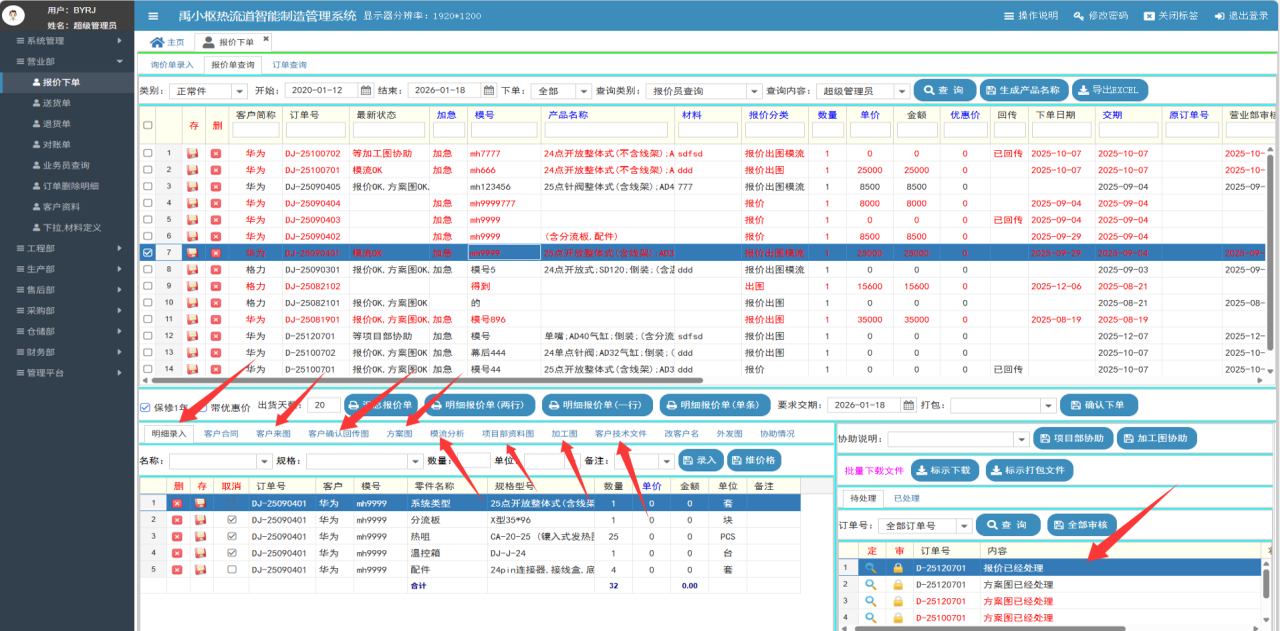1280x631 pixels.
Task: Click the red delete icon in row 3
Action: tap(215, 187)
